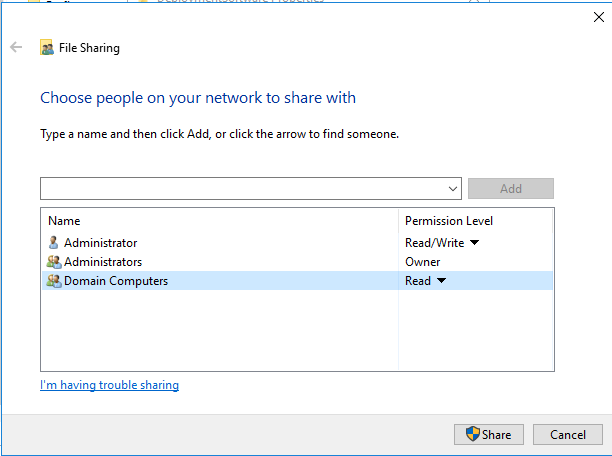
Task: Click the back arrow in File Sharing
Action: (16, 47)
